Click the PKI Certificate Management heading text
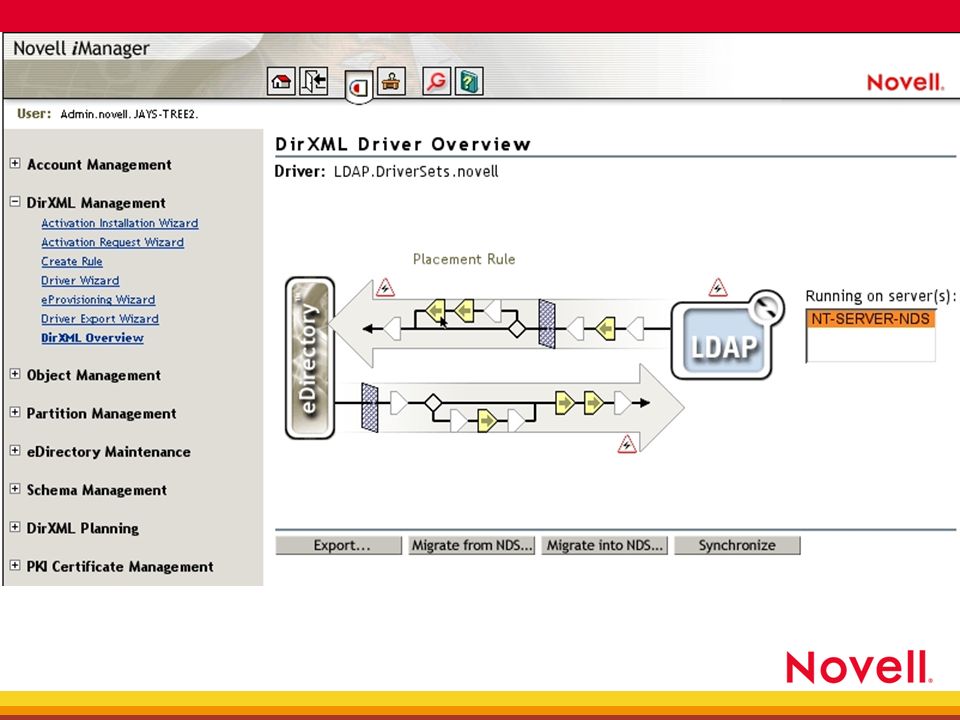 (x=120, y=567)
